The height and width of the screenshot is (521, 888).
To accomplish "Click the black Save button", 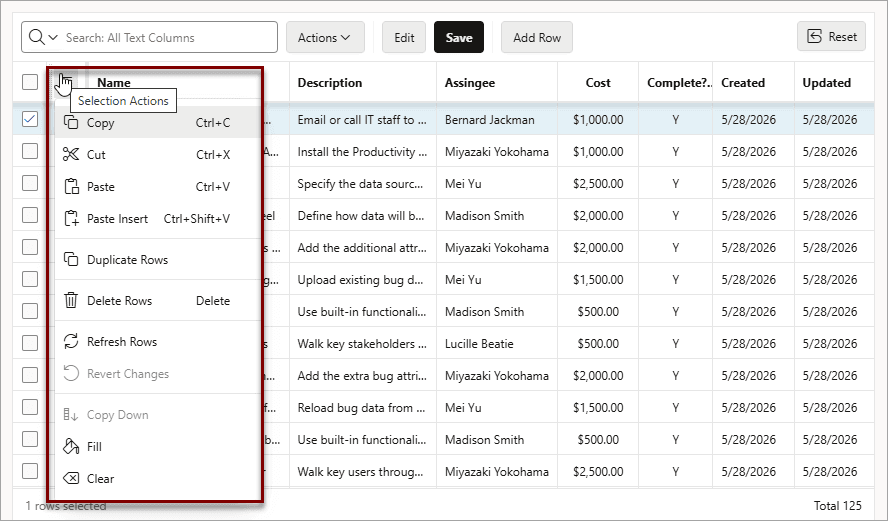I will 459,37.
